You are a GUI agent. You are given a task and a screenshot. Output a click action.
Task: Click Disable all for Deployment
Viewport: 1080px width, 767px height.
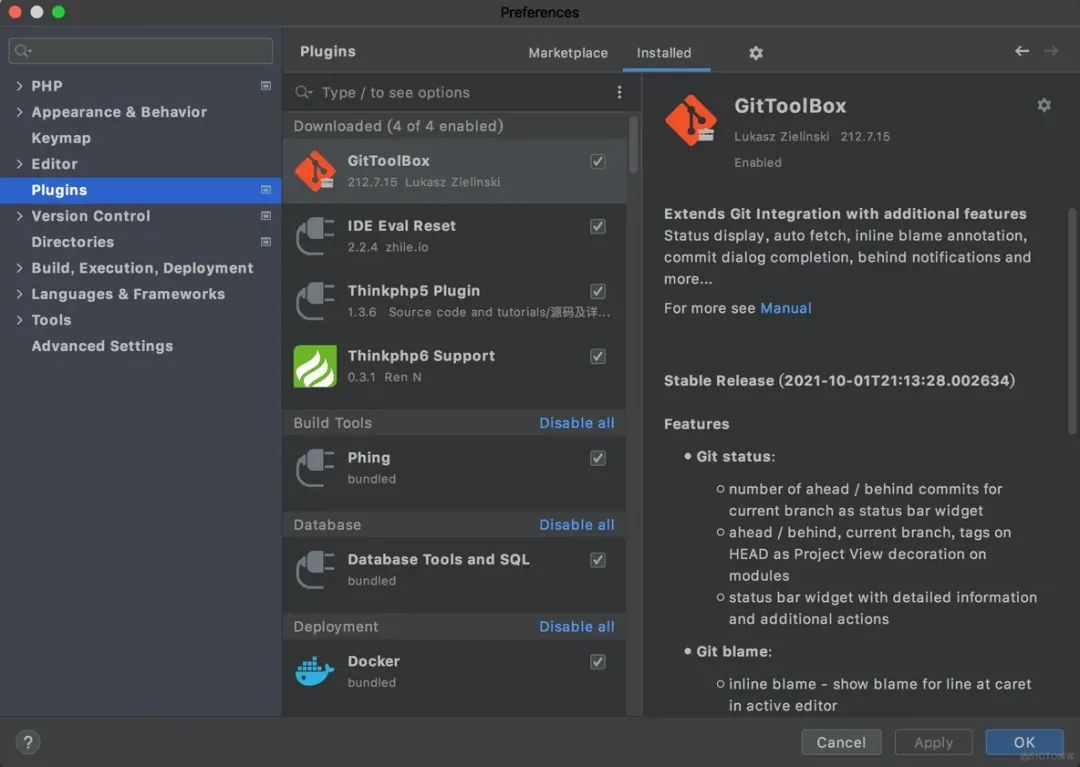(x=577, y=627)
